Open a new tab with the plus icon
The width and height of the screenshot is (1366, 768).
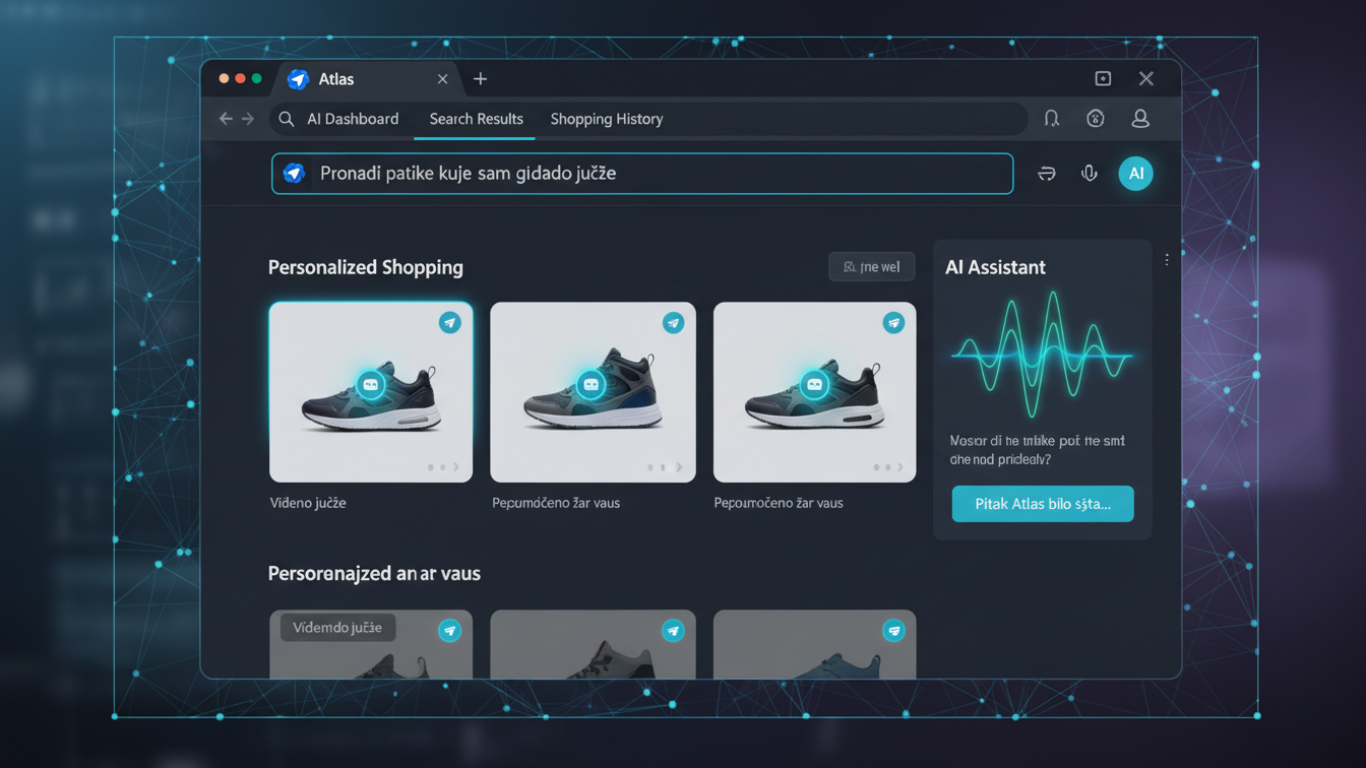[480, 79]
